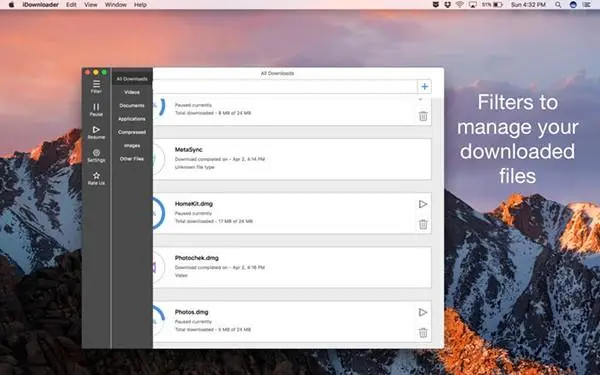Screen dimensions: 600x375
Task: Click the Resume icon in sidebar
Action: [96, 130]
